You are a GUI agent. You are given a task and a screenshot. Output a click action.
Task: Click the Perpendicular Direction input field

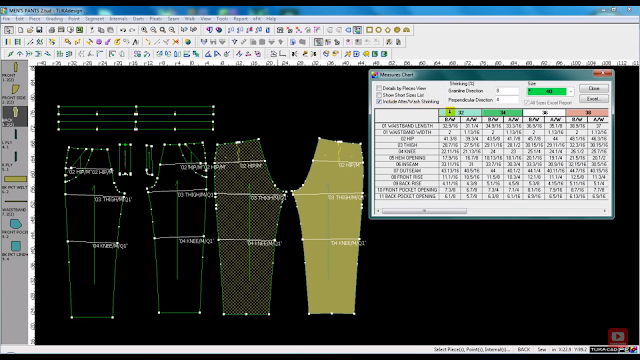pos(507,100)
